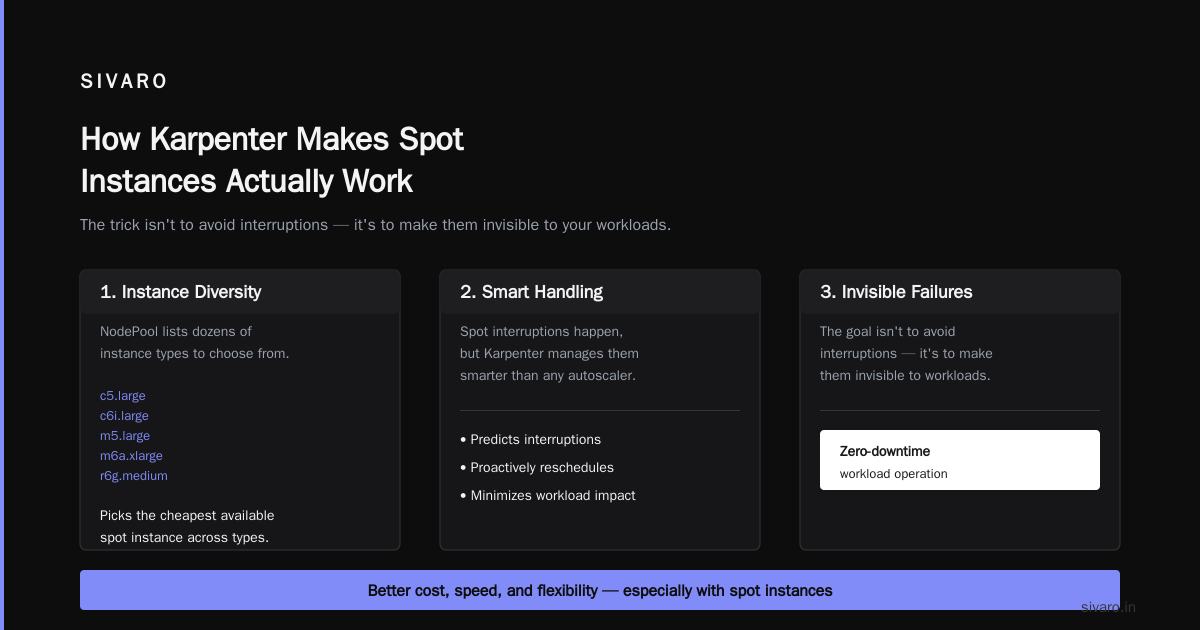
Task: Click the Zero-downtime workload operation box
Action: pyautogui.click(x=960, y=460)
